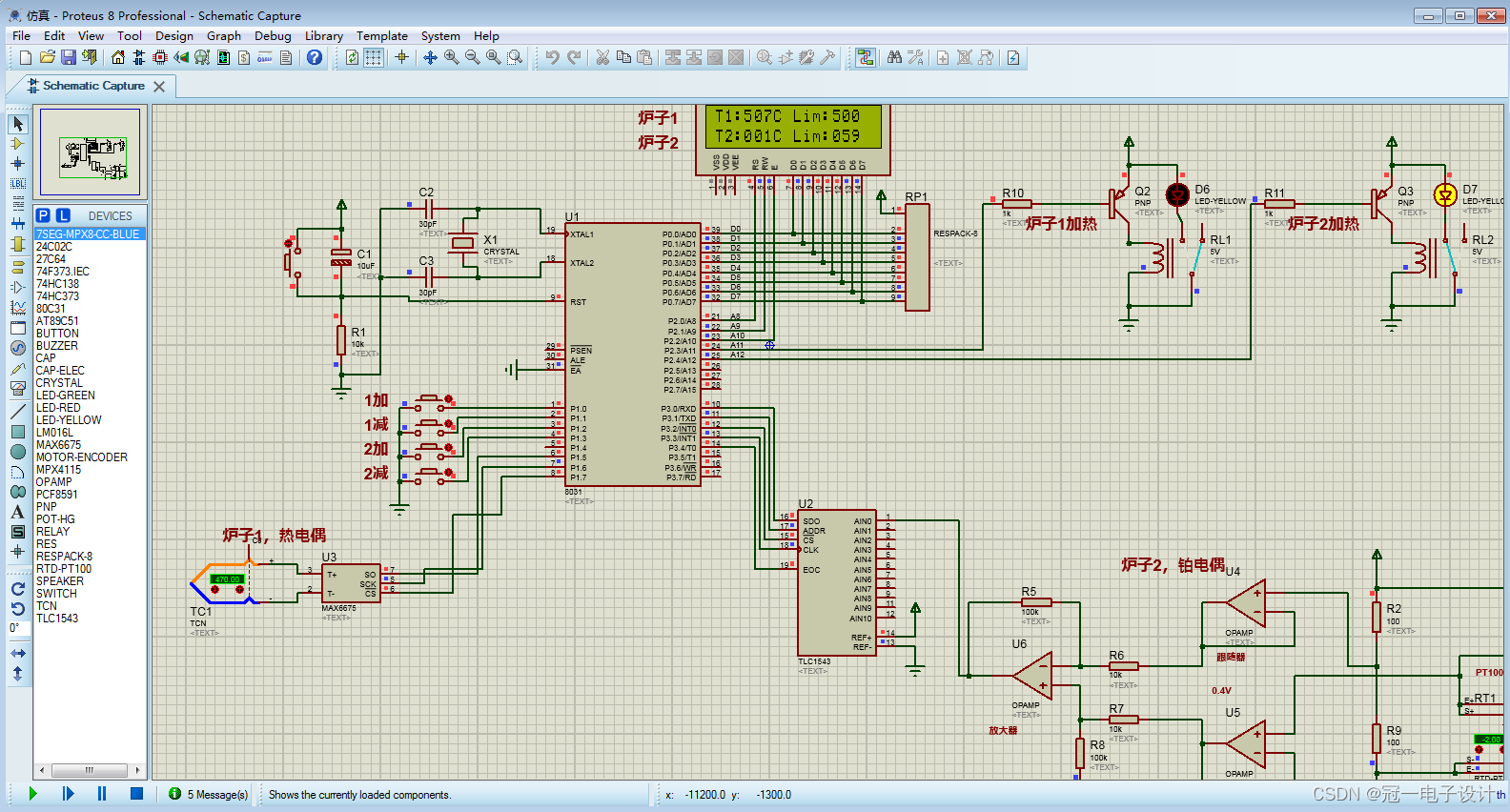Click the Zoom to area icon
This screenshot has height=812, width=1510.
pyautogui.click(x=515, y=58)
